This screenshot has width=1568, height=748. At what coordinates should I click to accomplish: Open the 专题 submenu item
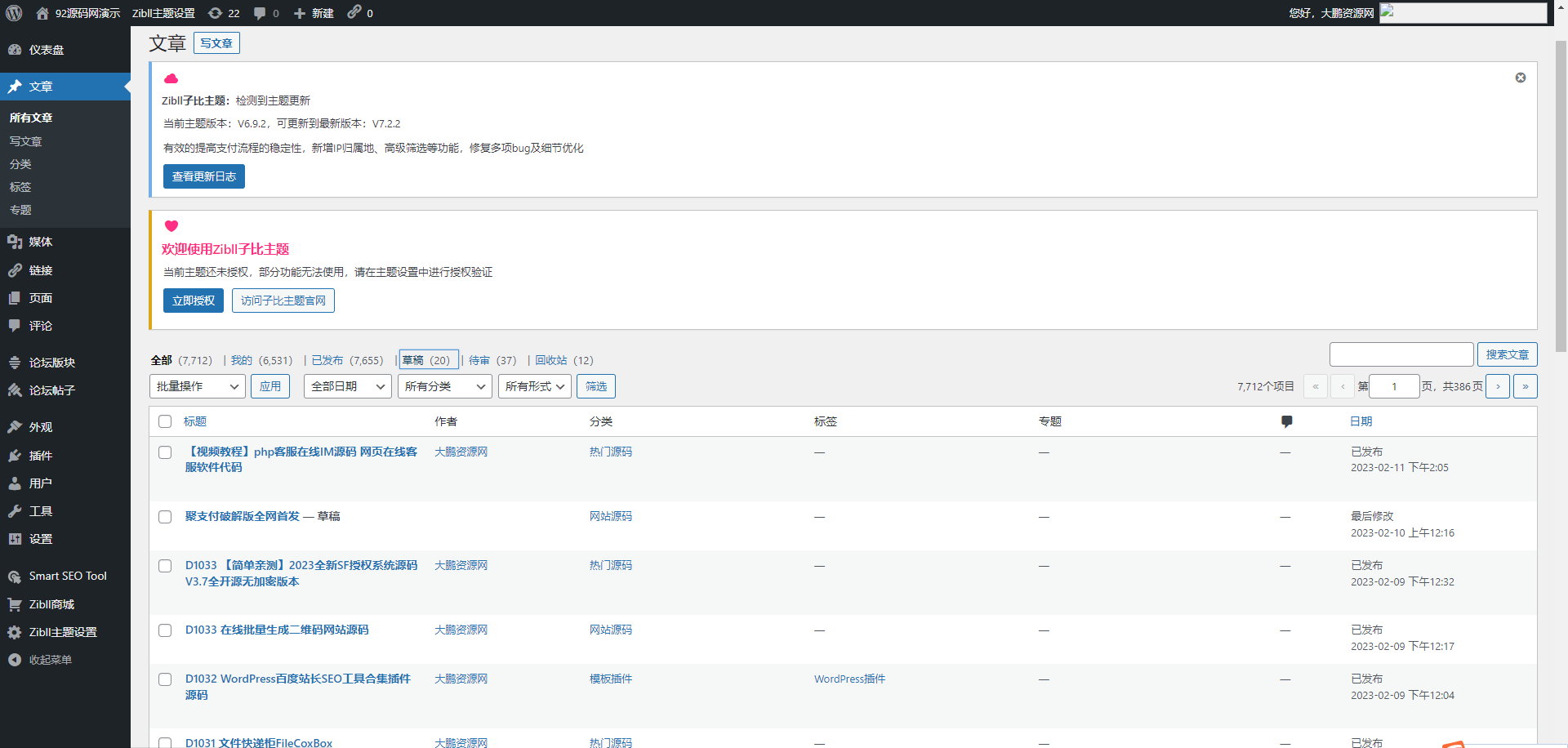(20, 210)
